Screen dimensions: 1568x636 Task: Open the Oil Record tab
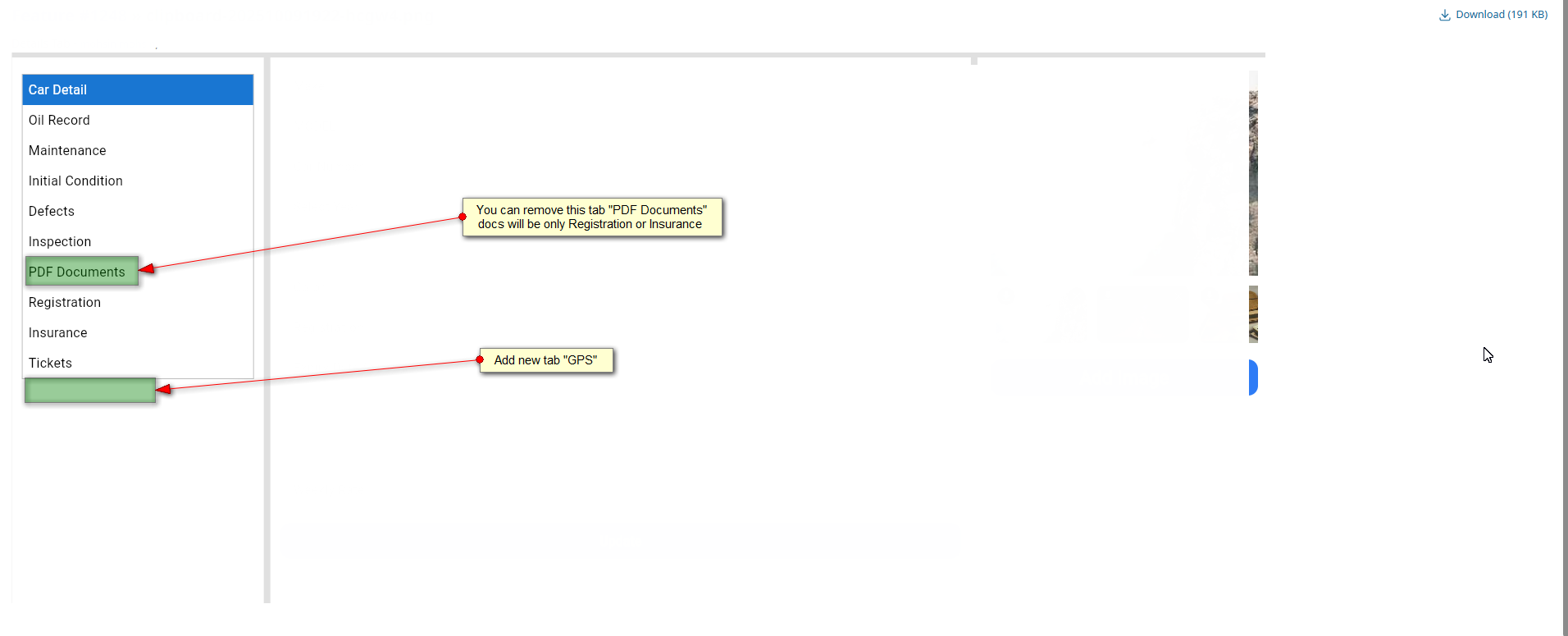(59, 120)
